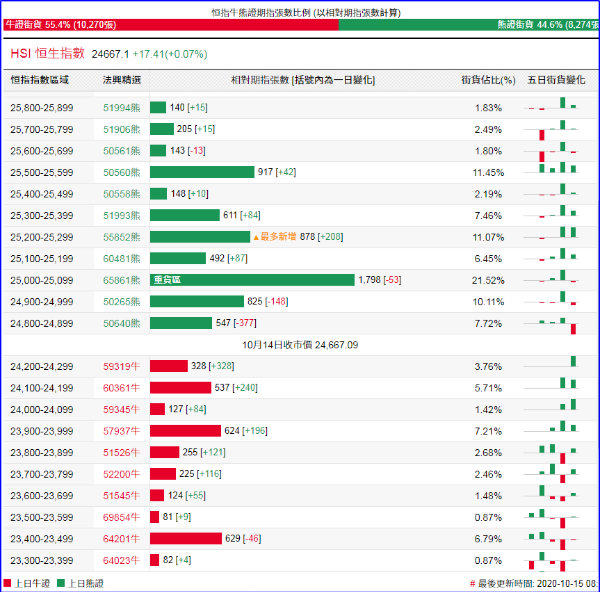600x592 pixels.
Task: Click the range cell 25,500-25,599
Action: click(x=42, y=173)
